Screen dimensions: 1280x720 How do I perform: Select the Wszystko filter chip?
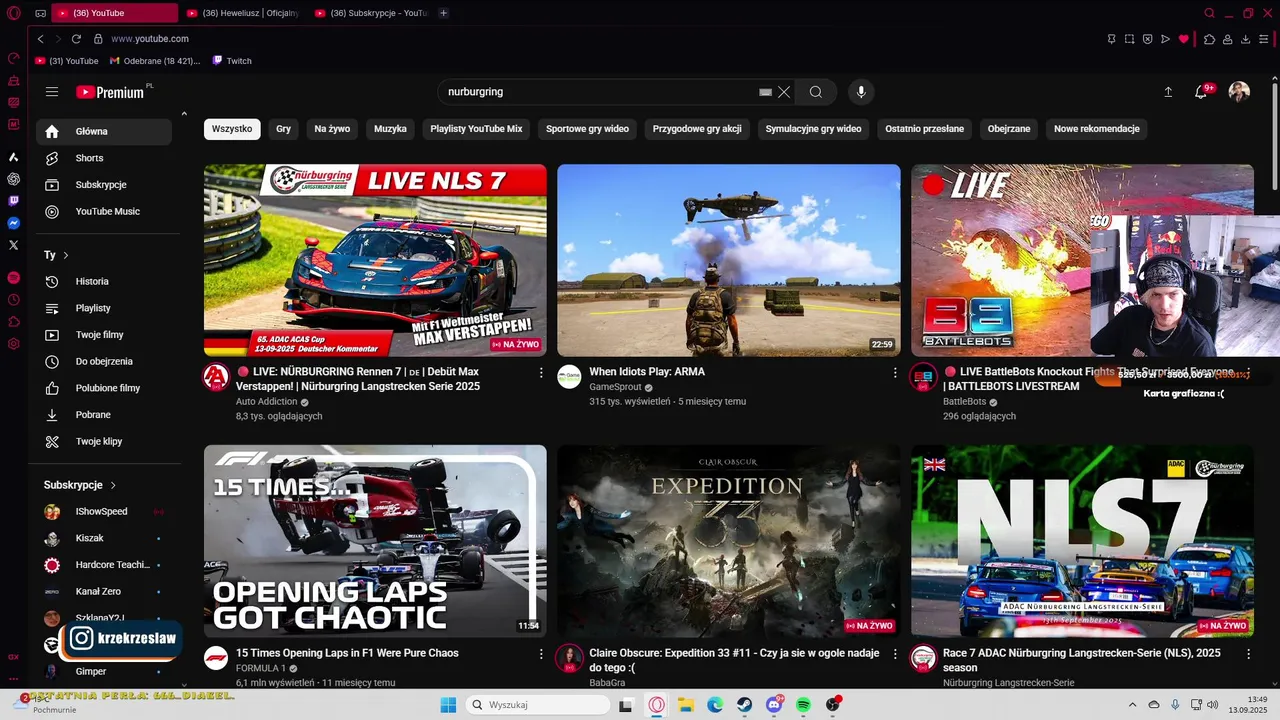[x=232, y=129]
